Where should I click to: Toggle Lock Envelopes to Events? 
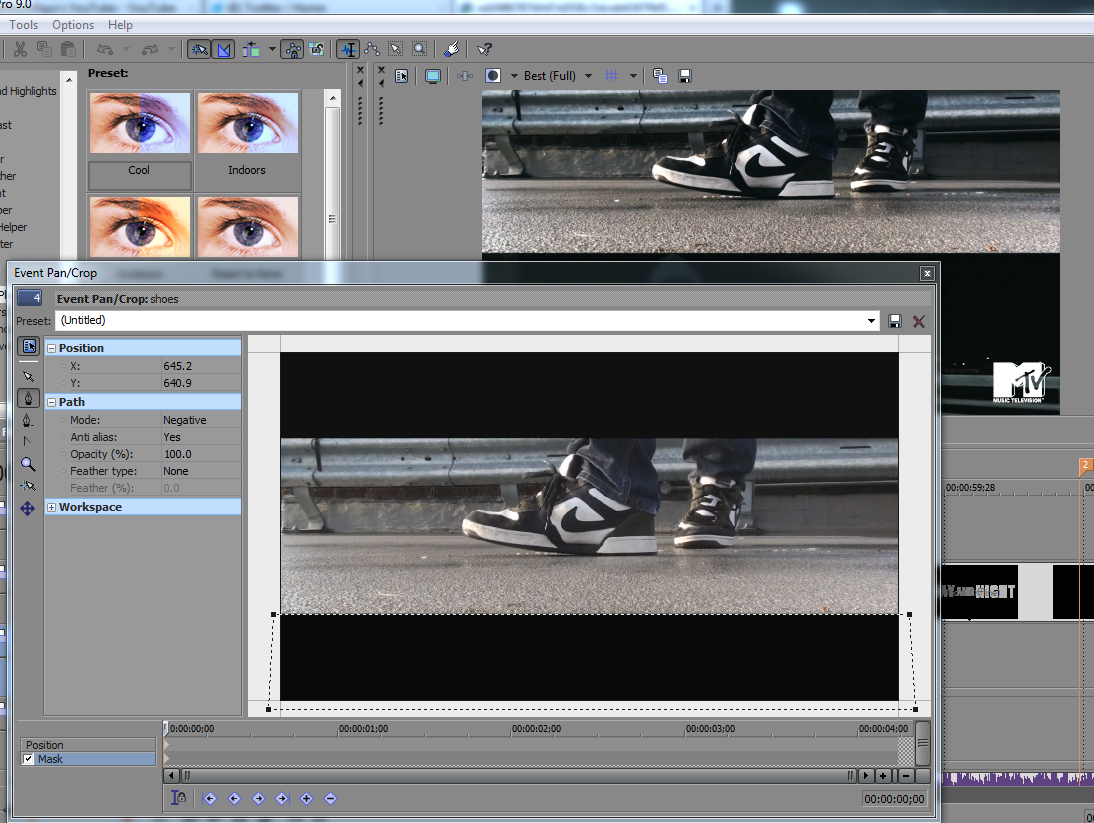coord(292,50)
